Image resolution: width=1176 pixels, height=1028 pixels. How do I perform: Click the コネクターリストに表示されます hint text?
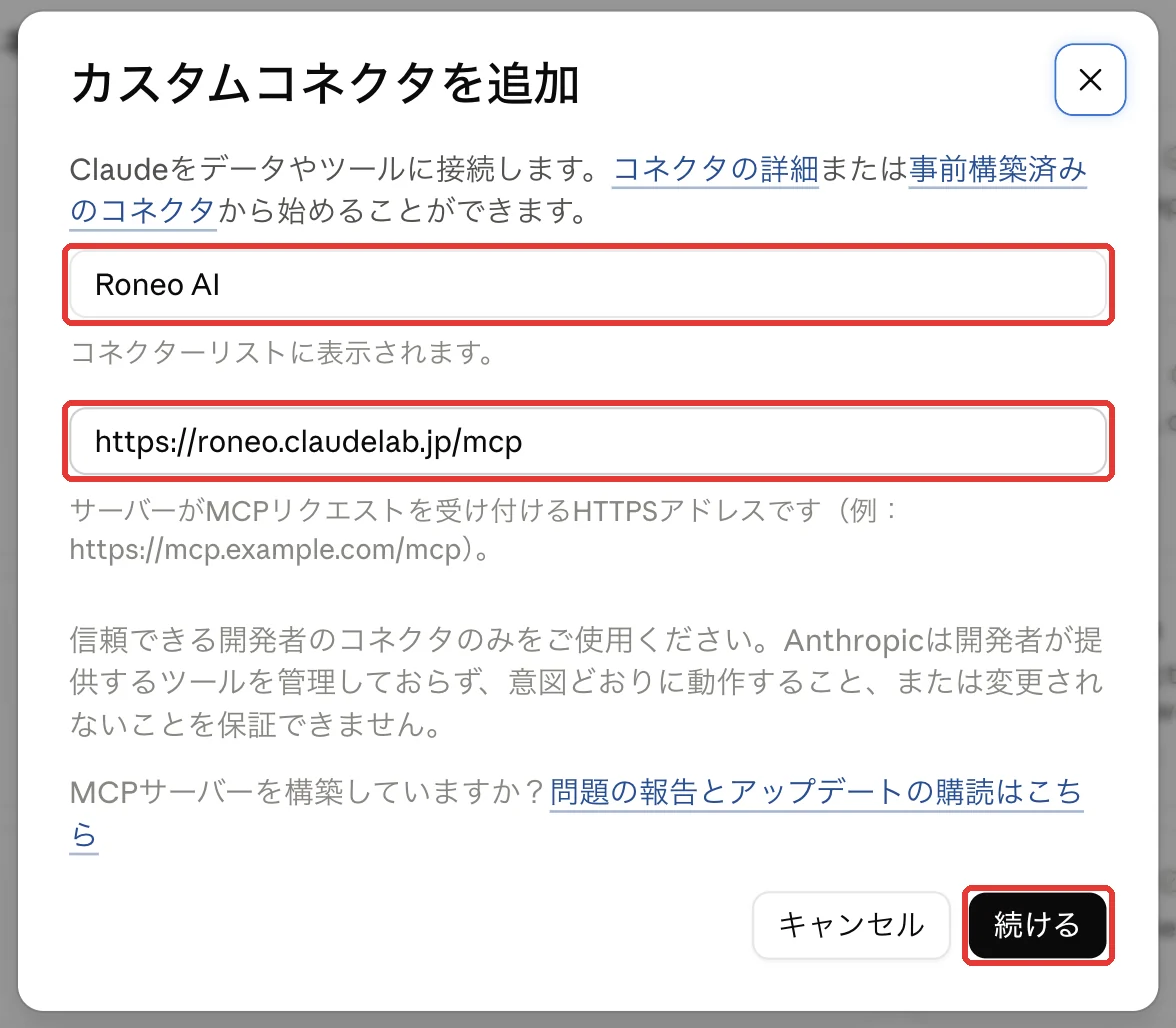tap(282, 352)
